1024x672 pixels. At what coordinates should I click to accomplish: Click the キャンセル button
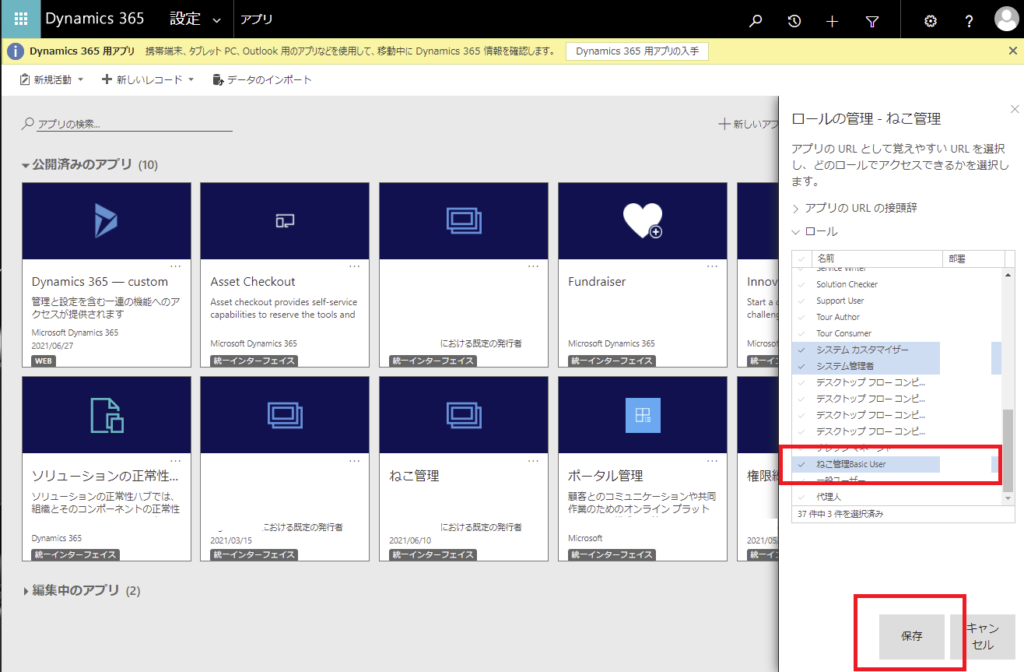pyautogui.click(x=983, y=636)
